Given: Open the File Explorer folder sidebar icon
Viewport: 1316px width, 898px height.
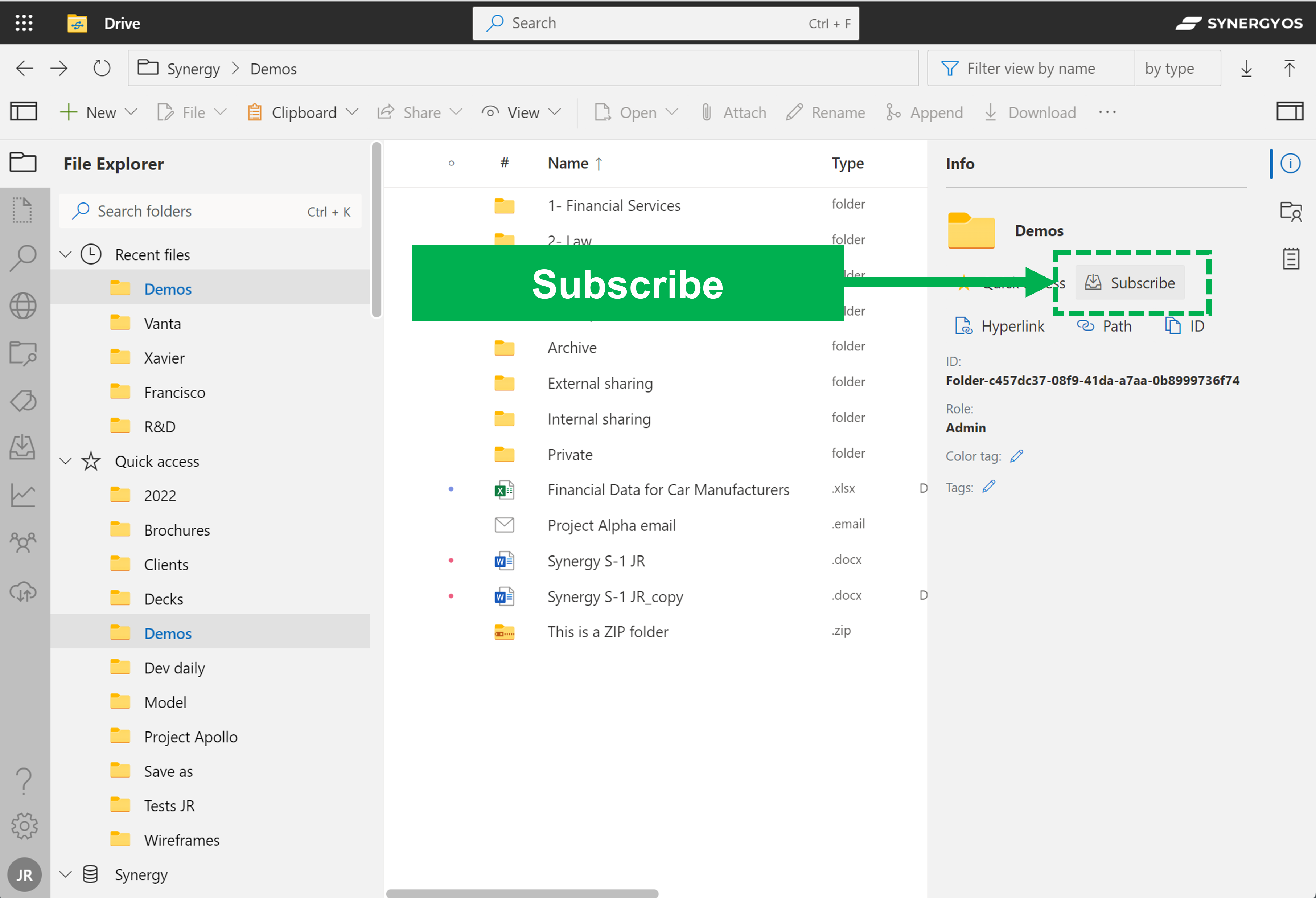Looking at the screenshot, I should pyautogui.click(x=23, y=163).
